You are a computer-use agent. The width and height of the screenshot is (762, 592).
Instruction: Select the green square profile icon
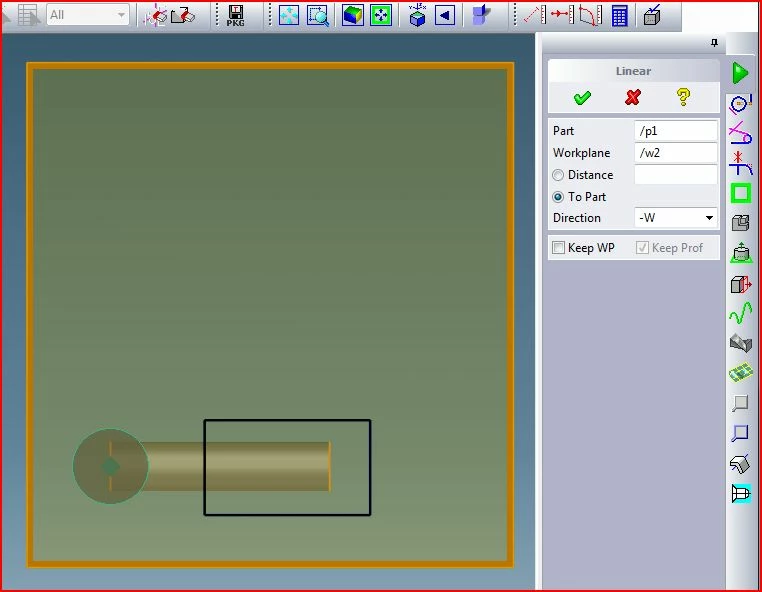pos(741,193)
